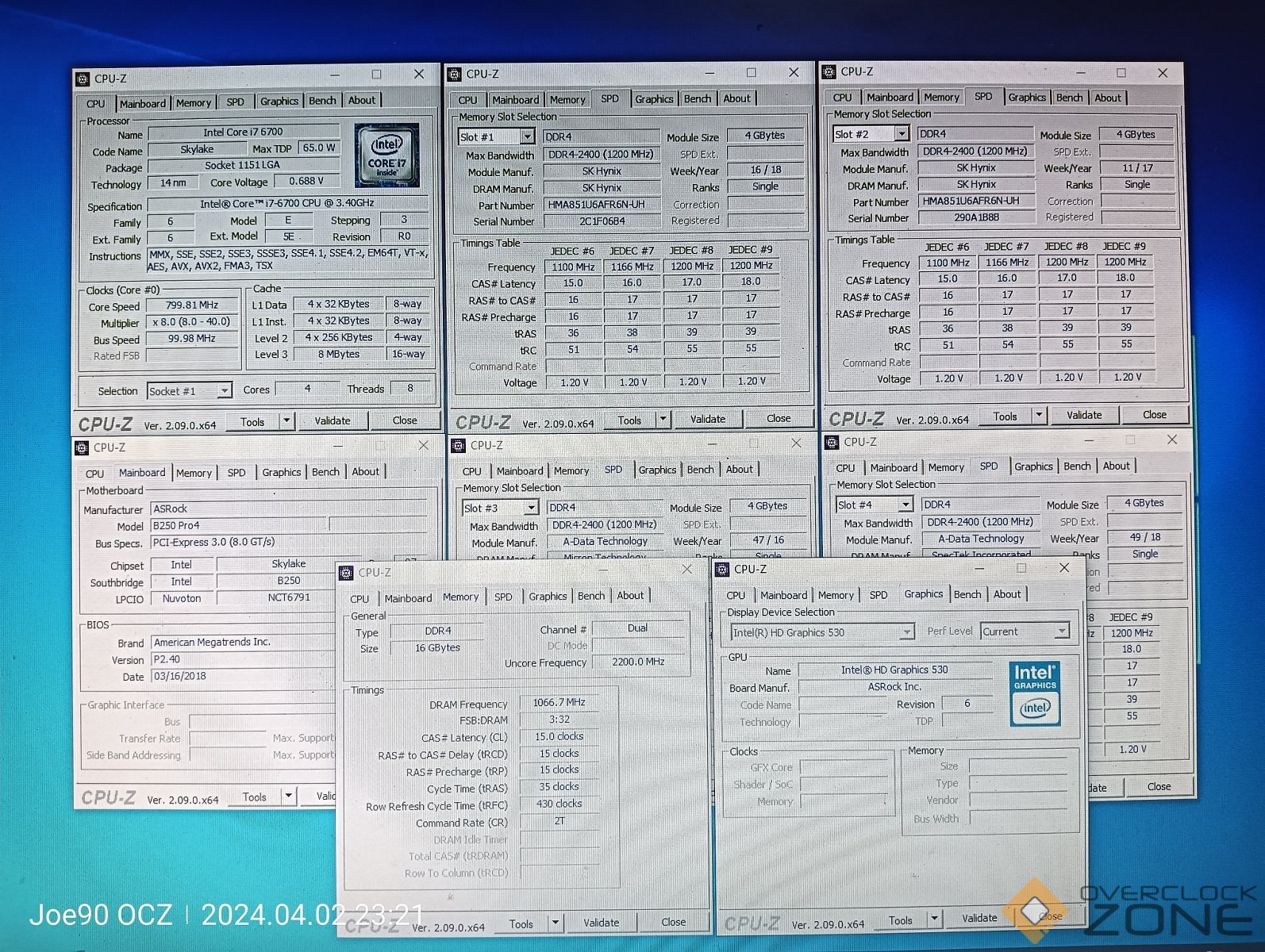Click serial number 290A1B8B

(976, 217)
